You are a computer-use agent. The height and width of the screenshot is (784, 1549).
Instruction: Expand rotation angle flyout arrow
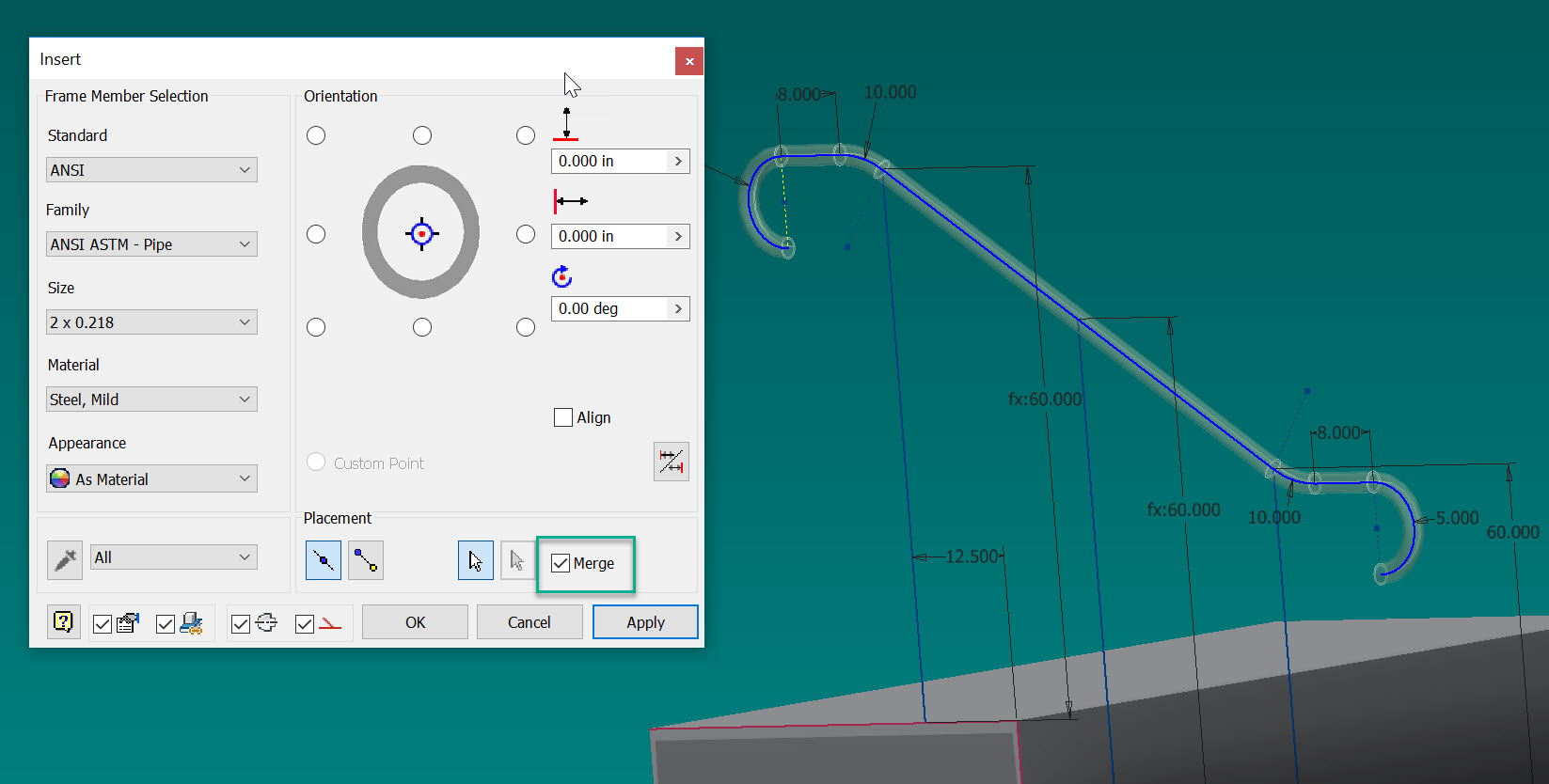click(678, 308)
